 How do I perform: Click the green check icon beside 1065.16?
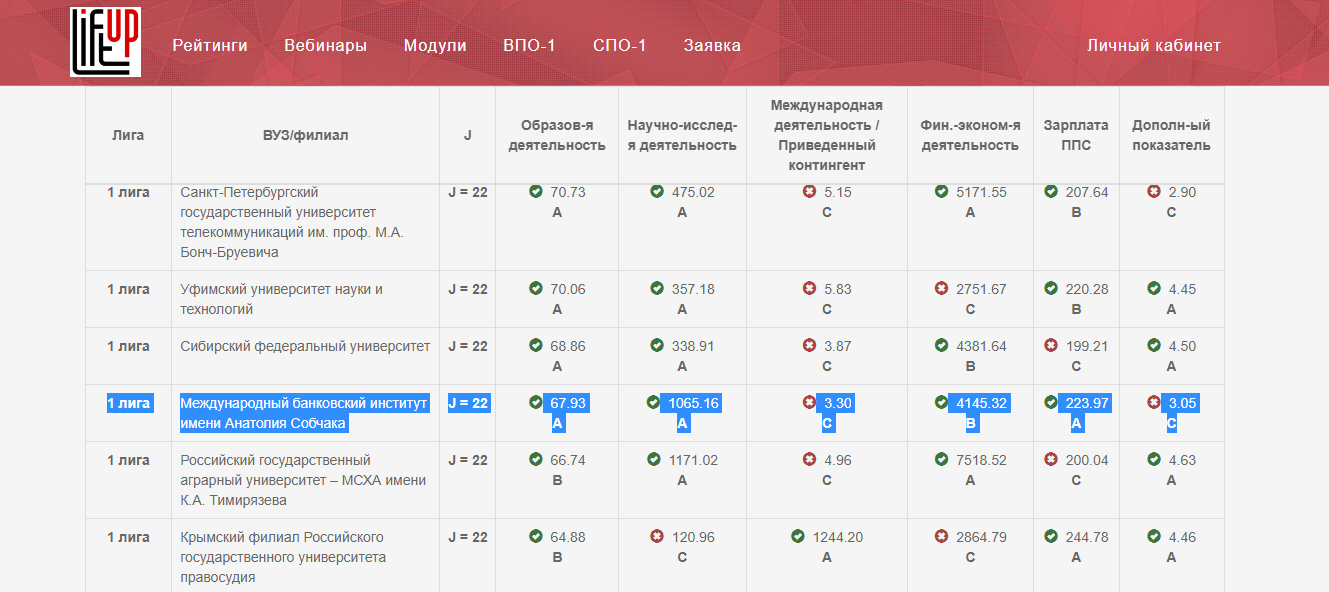pyautogui.click(x=653, y=403)
